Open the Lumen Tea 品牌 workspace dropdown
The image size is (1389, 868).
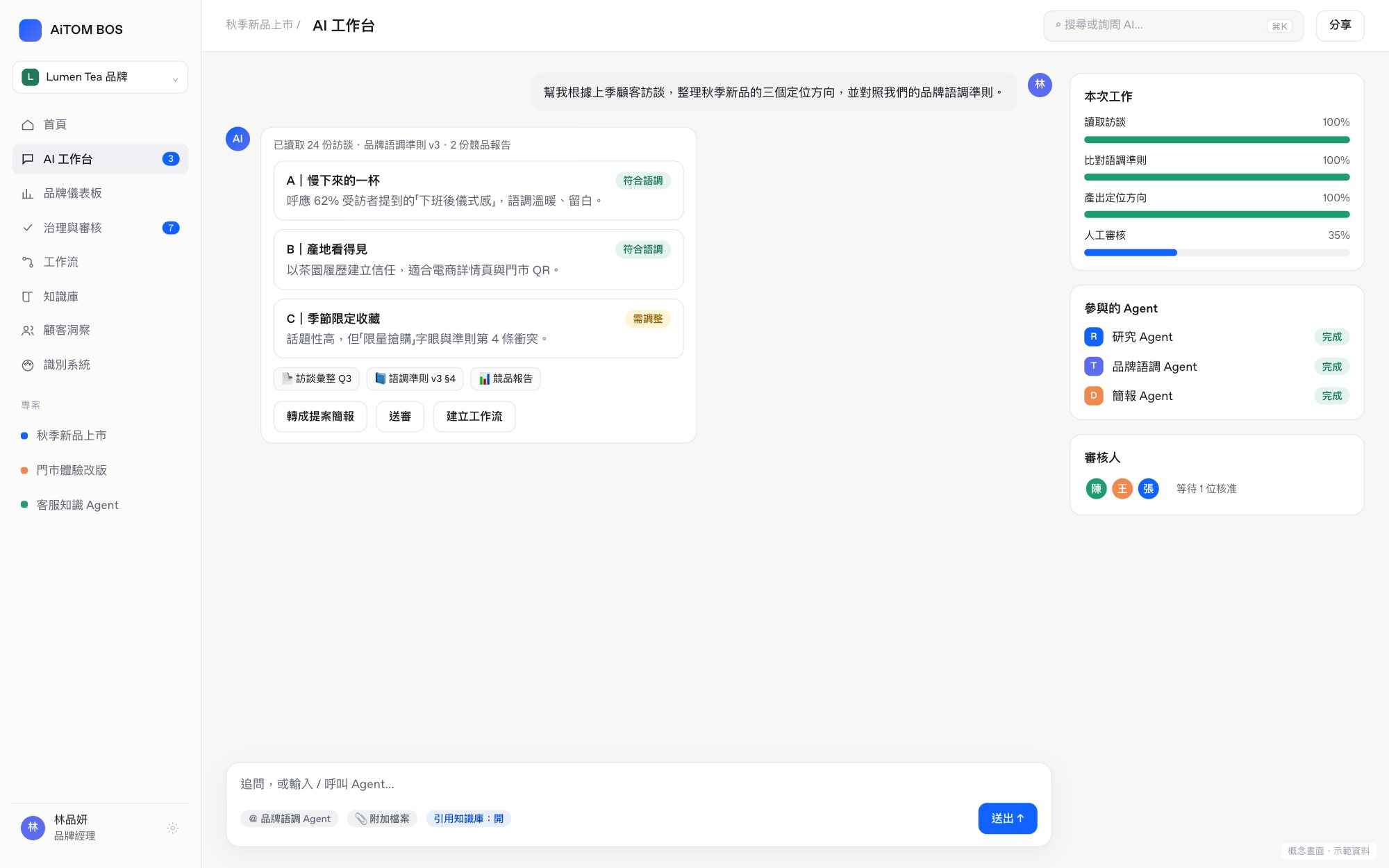point(100,77)
